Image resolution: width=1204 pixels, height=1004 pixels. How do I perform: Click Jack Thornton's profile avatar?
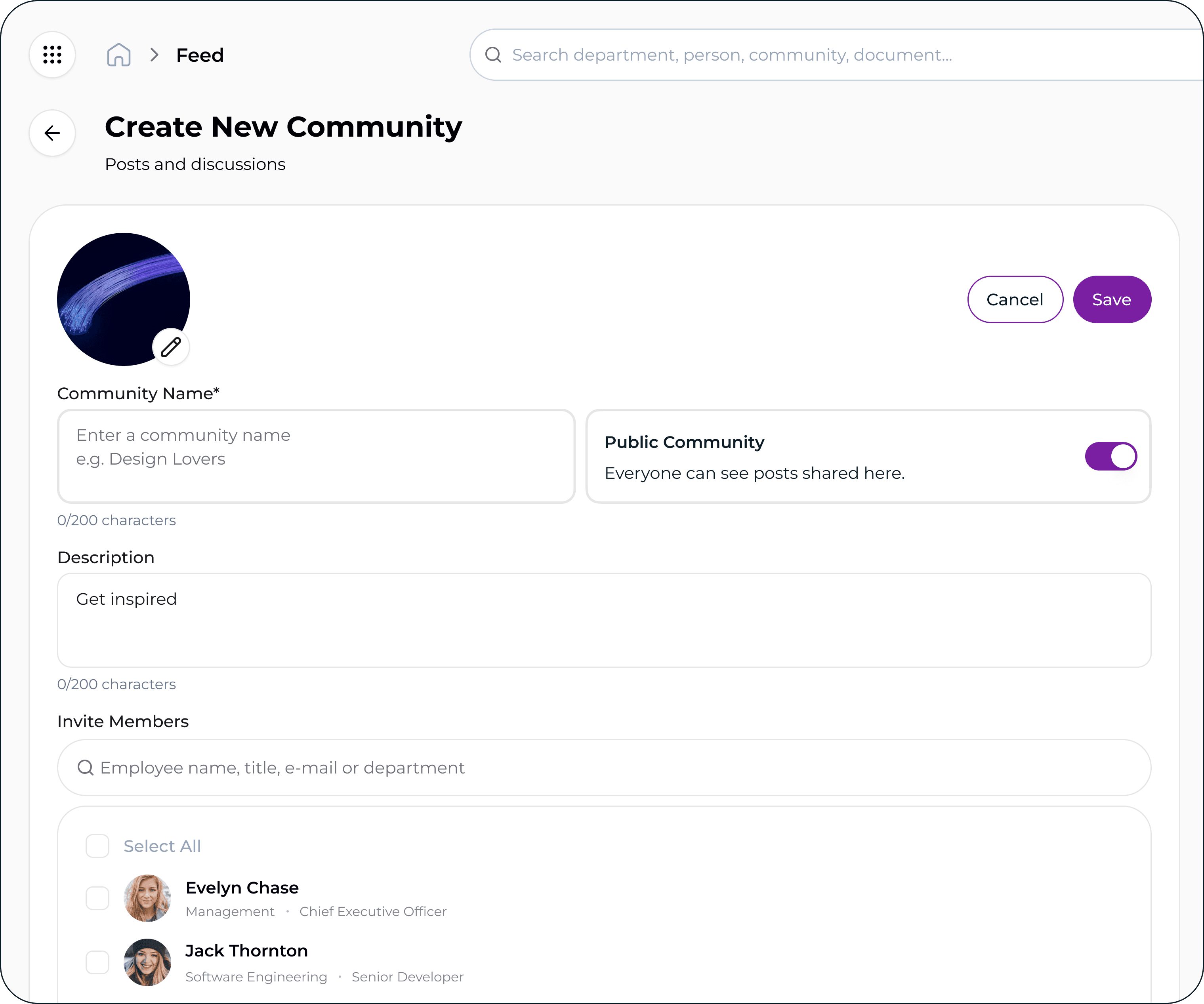pos(147,962)
